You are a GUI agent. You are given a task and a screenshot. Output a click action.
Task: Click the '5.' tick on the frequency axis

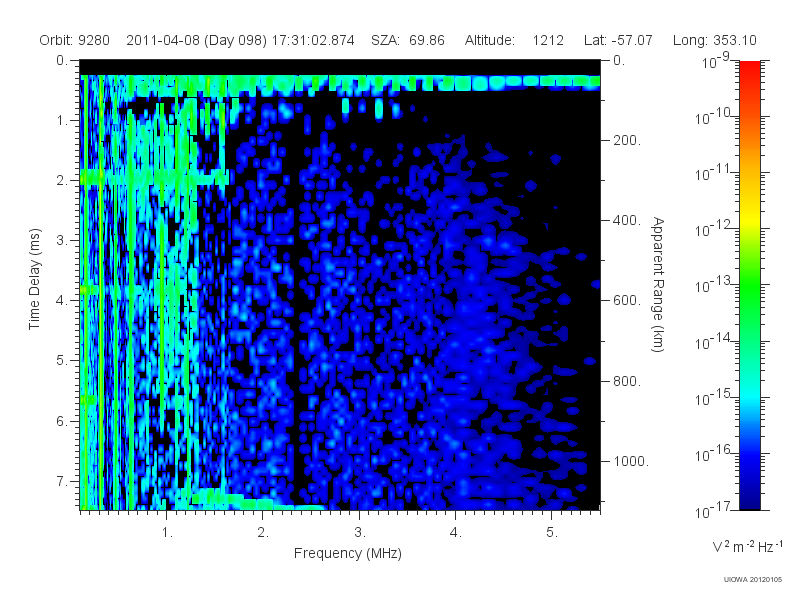tap(552, 533)
